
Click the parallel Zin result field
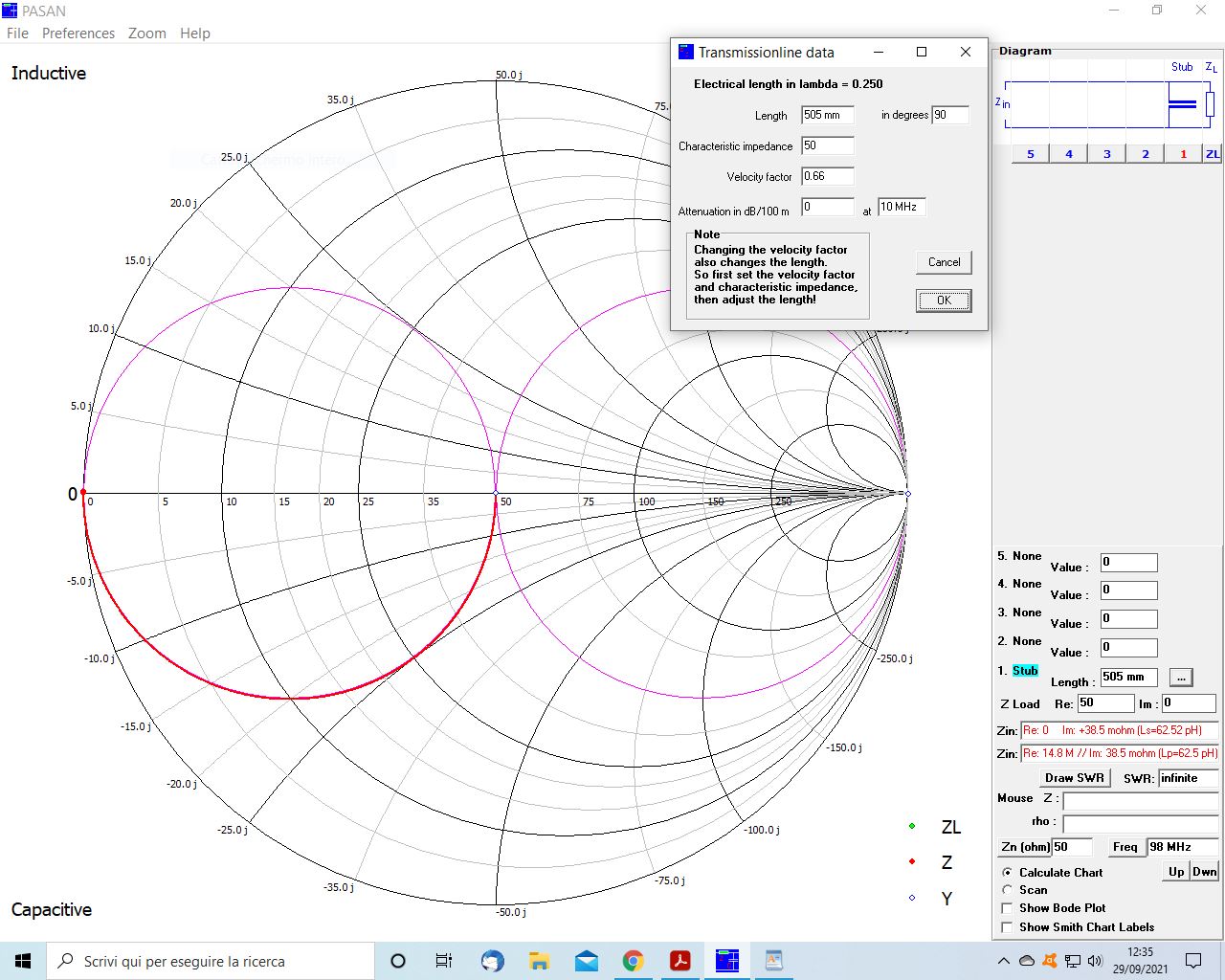point(1120,753)
